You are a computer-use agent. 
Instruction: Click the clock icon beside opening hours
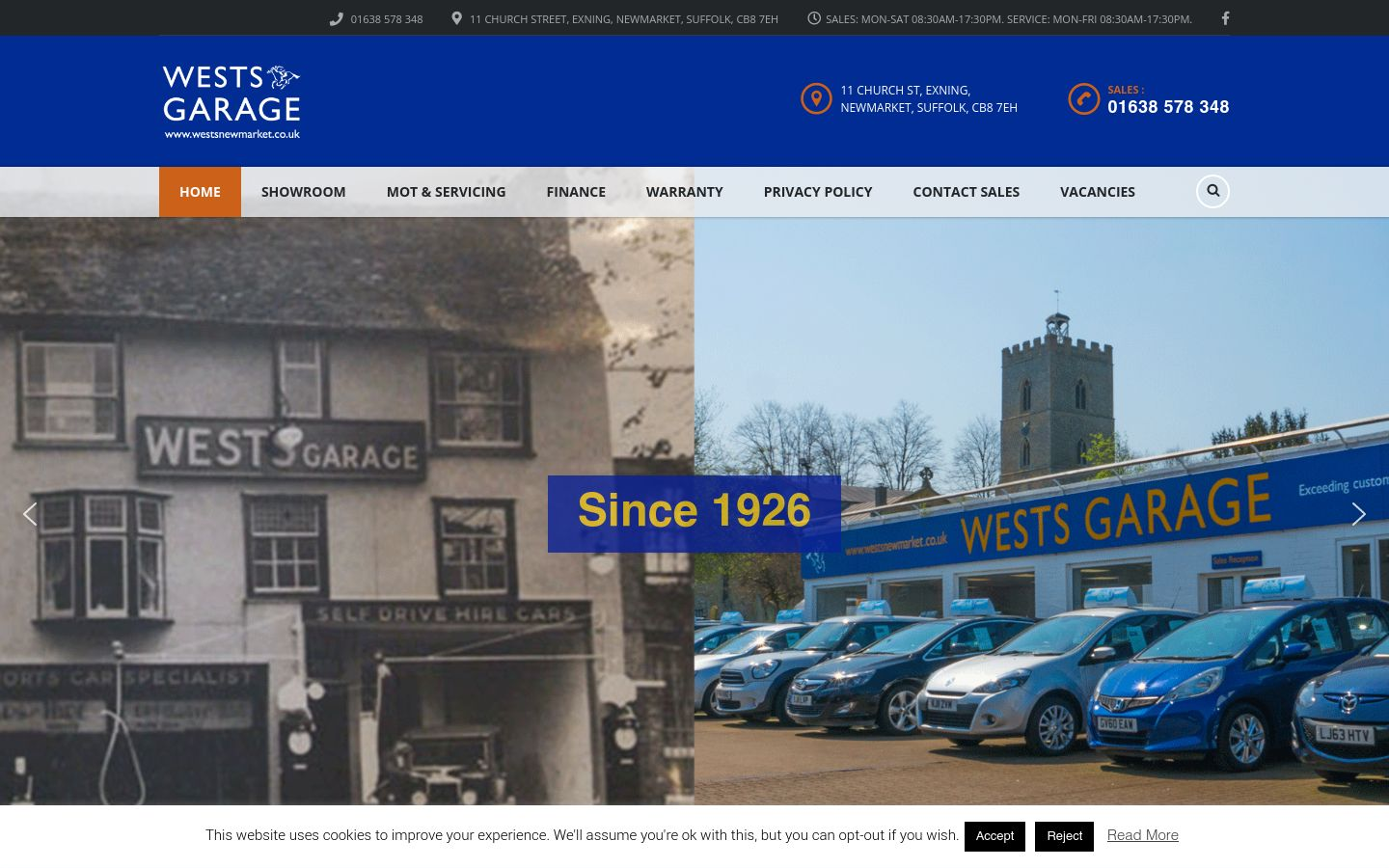coord(814,18)
